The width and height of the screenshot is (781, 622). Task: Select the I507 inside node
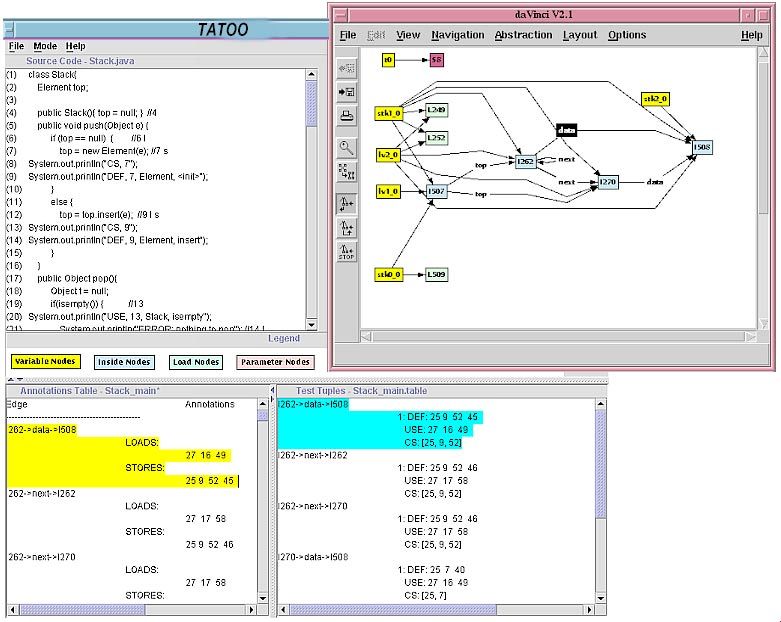tap(436, 191)
